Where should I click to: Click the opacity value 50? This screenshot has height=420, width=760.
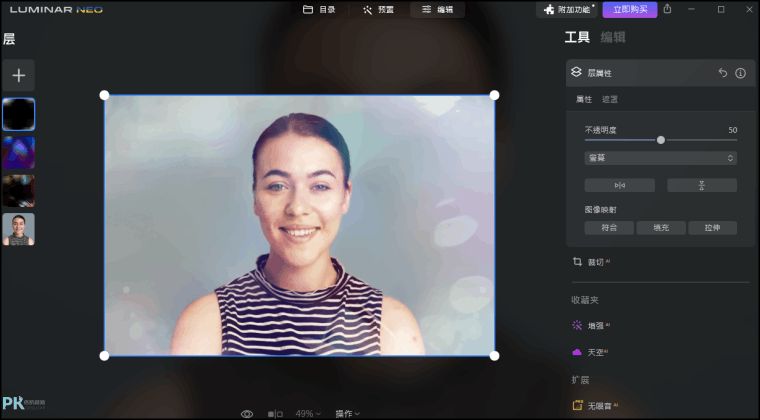[x=732, y=130]
